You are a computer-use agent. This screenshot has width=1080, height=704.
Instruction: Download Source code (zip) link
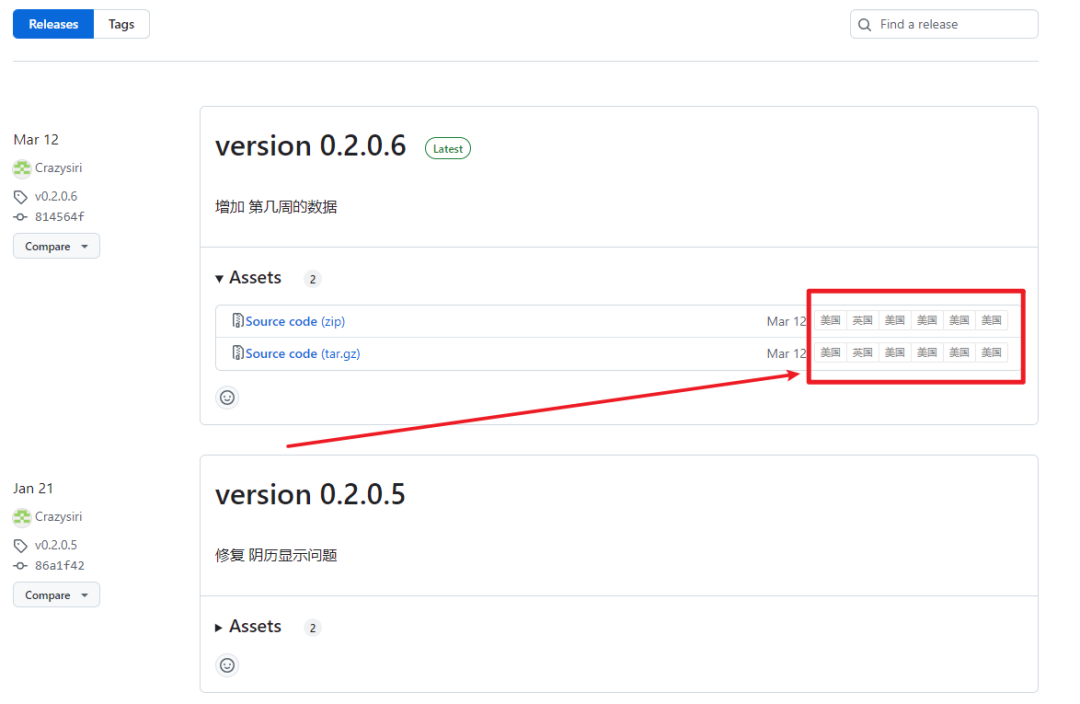tap(295, 321)
